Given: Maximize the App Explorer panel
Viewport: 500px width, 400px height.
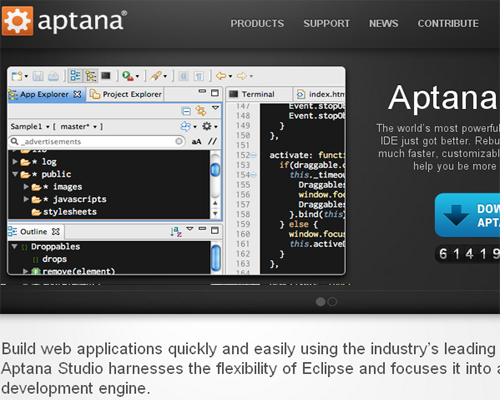Looking at the screenshot, I should [x=215, y=93].
